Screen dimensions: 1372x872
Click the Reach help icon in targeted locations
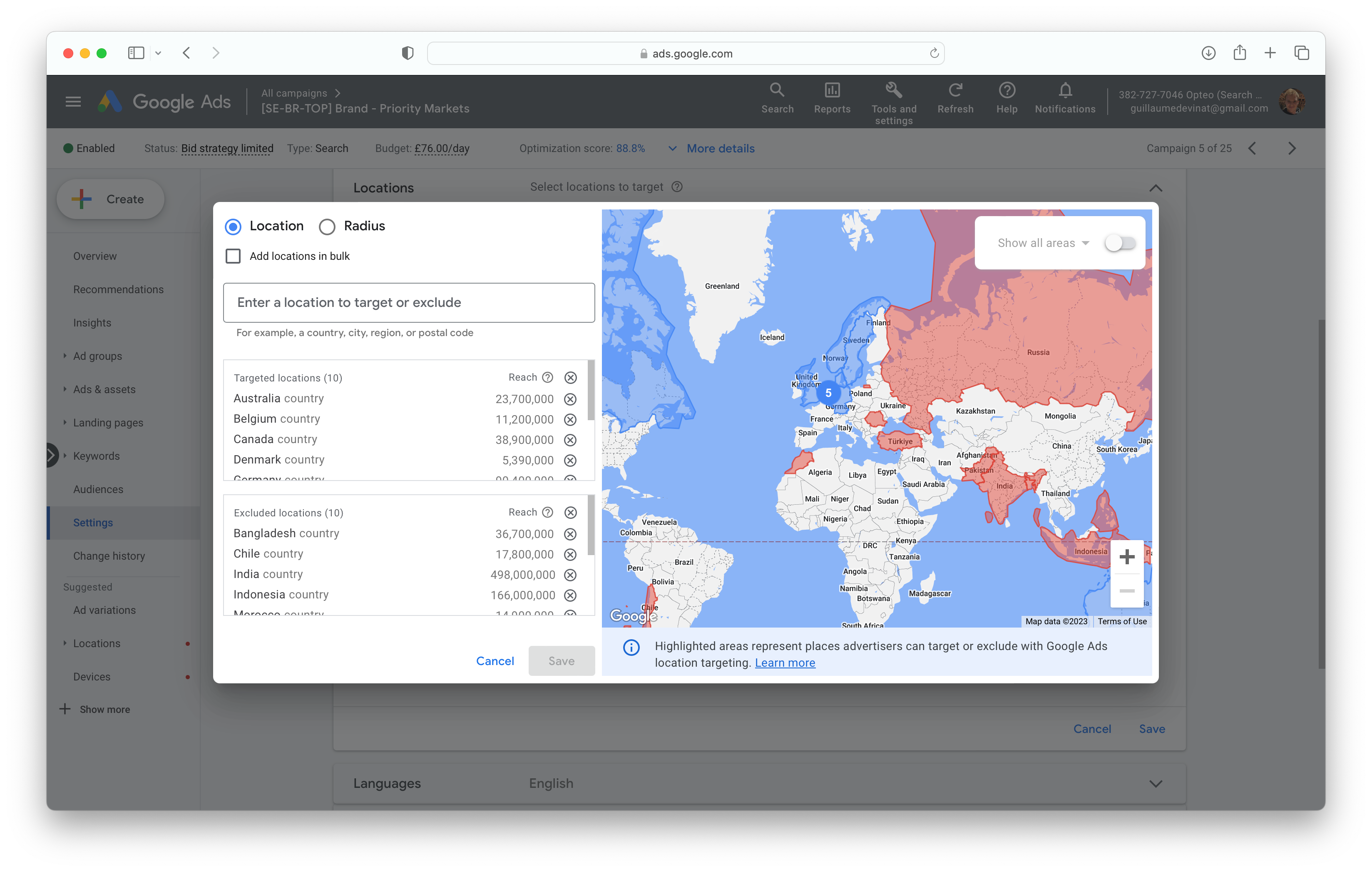[547, 377]
